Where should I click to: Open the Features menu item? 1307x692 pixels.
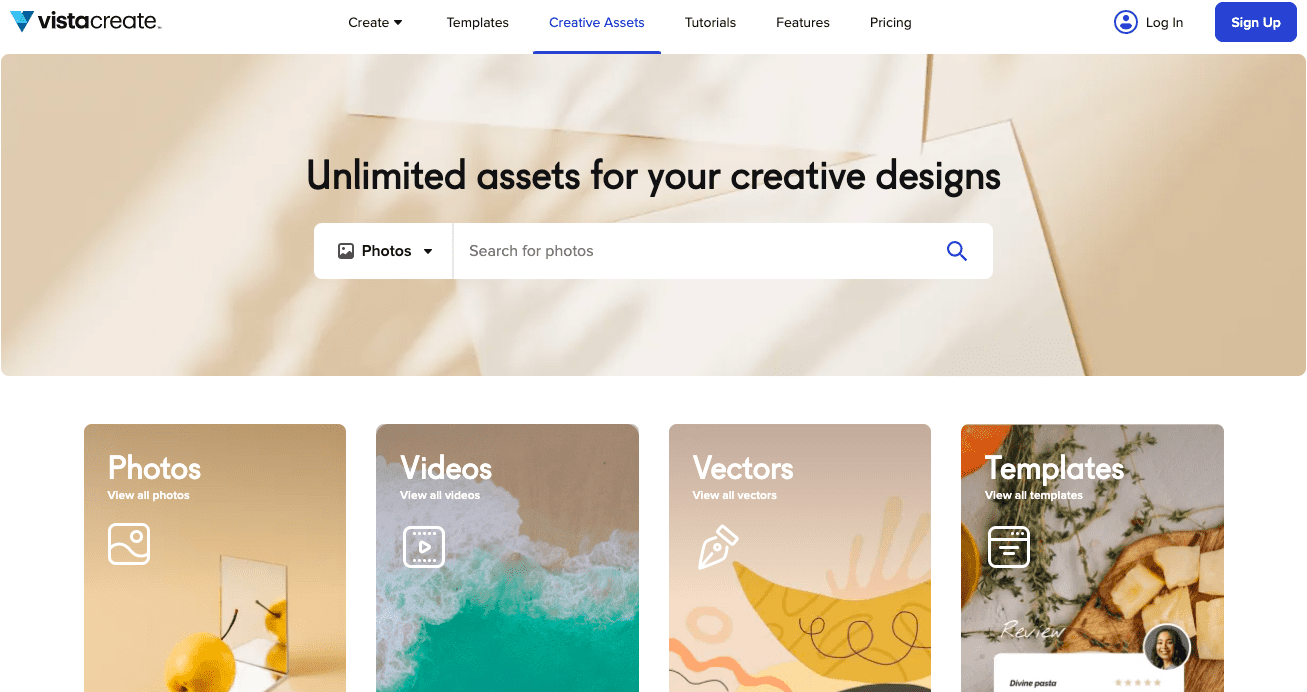click(x=803, y=22)
